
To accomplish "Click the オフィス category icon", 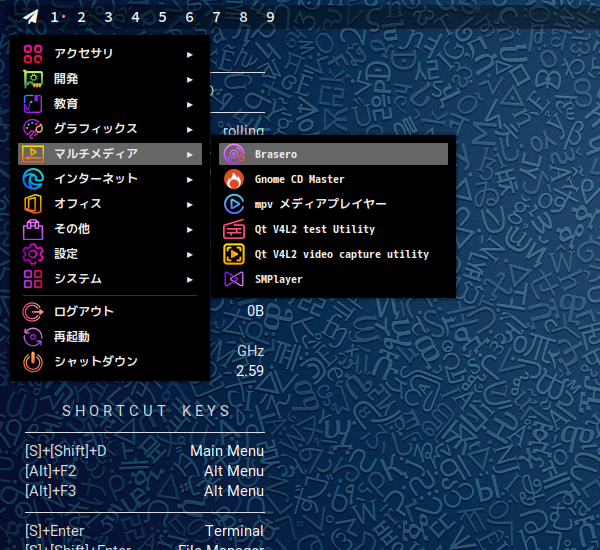I will (33, 204).
